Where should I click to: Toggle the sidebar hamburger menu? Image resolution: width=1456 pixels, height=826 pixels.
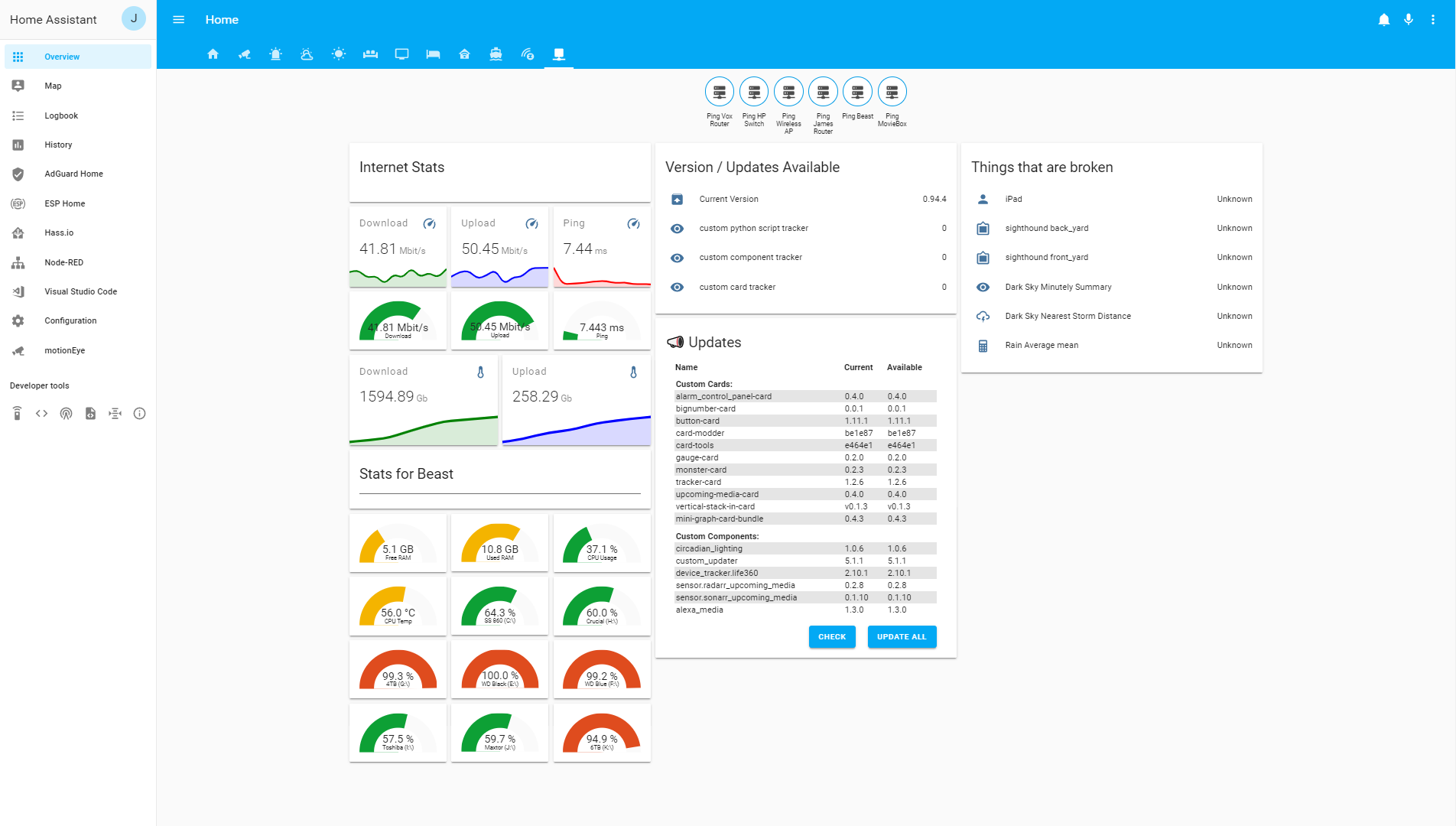[178, 20]
